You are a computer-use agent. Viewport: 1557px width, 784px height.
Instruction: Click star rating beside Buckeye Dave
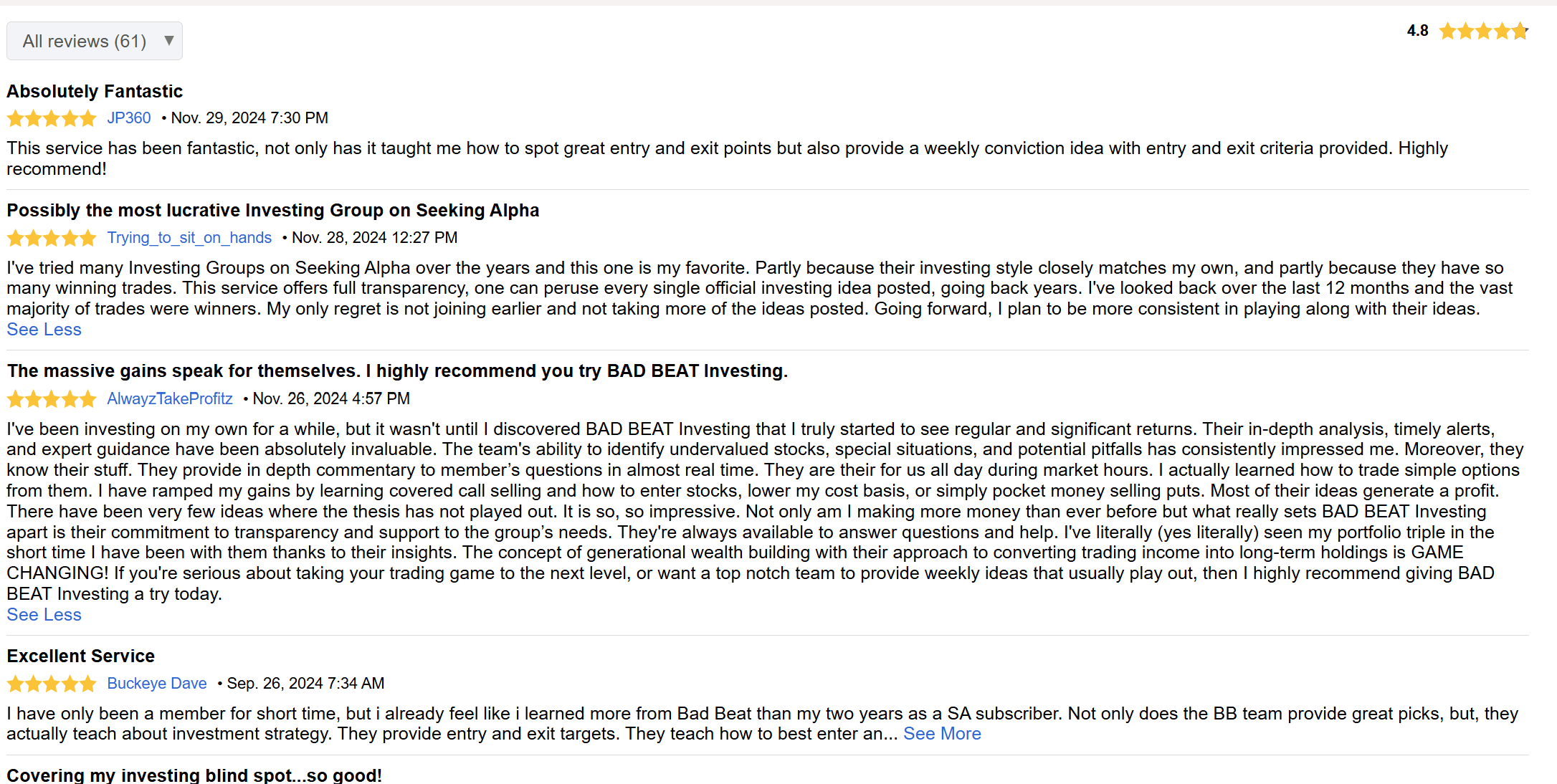point(52,684)
